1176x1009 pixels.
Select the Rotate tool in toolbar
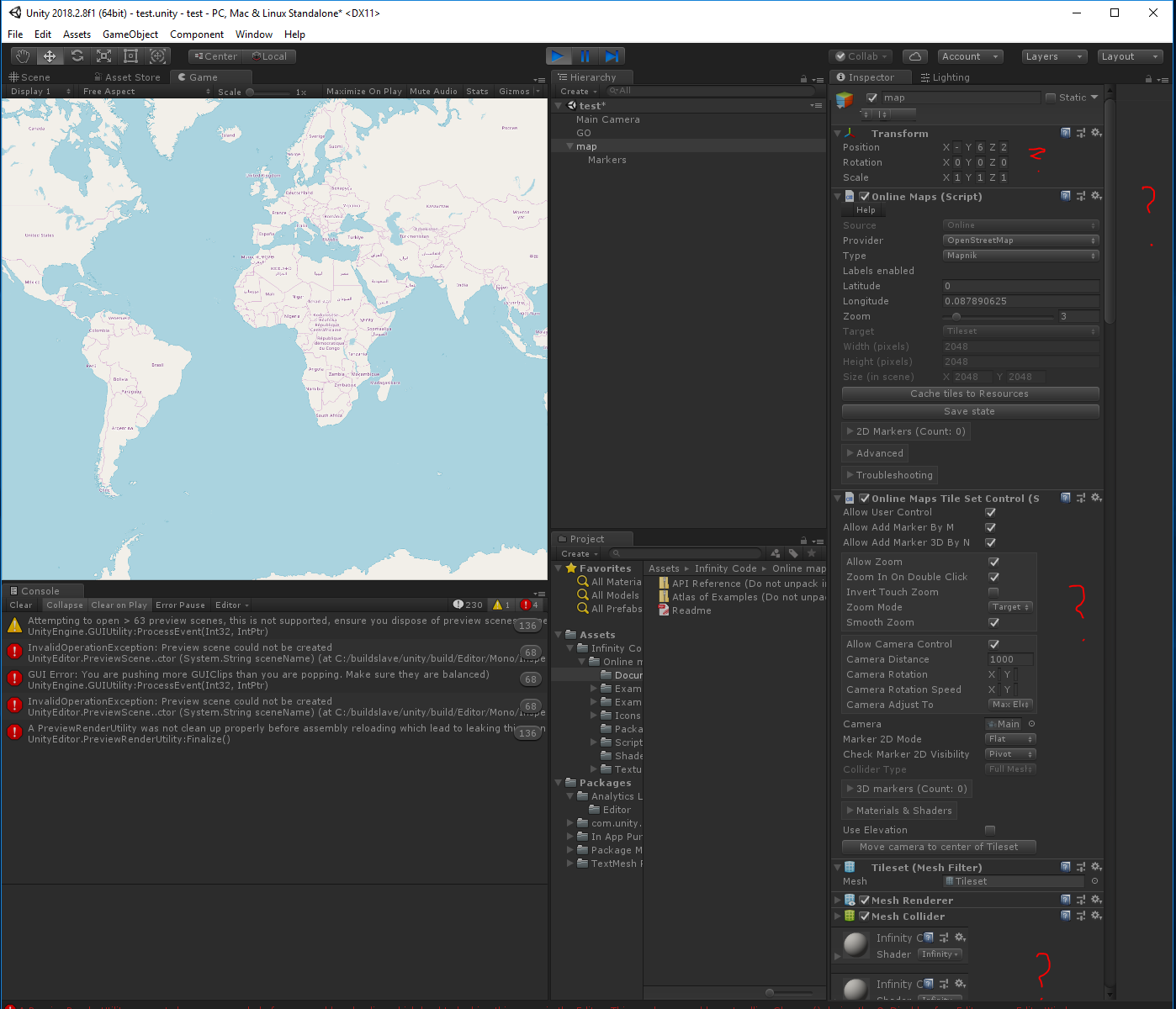(77, 56)
